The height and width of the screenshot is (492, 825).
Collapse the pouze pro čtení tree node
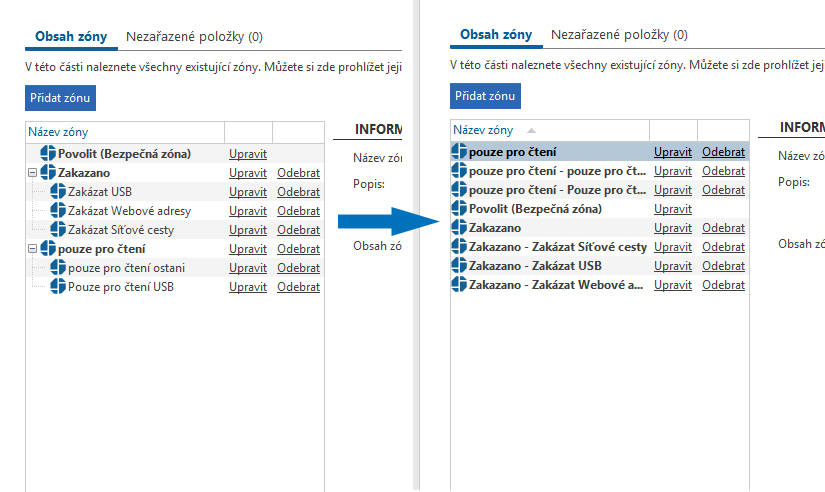33,249
